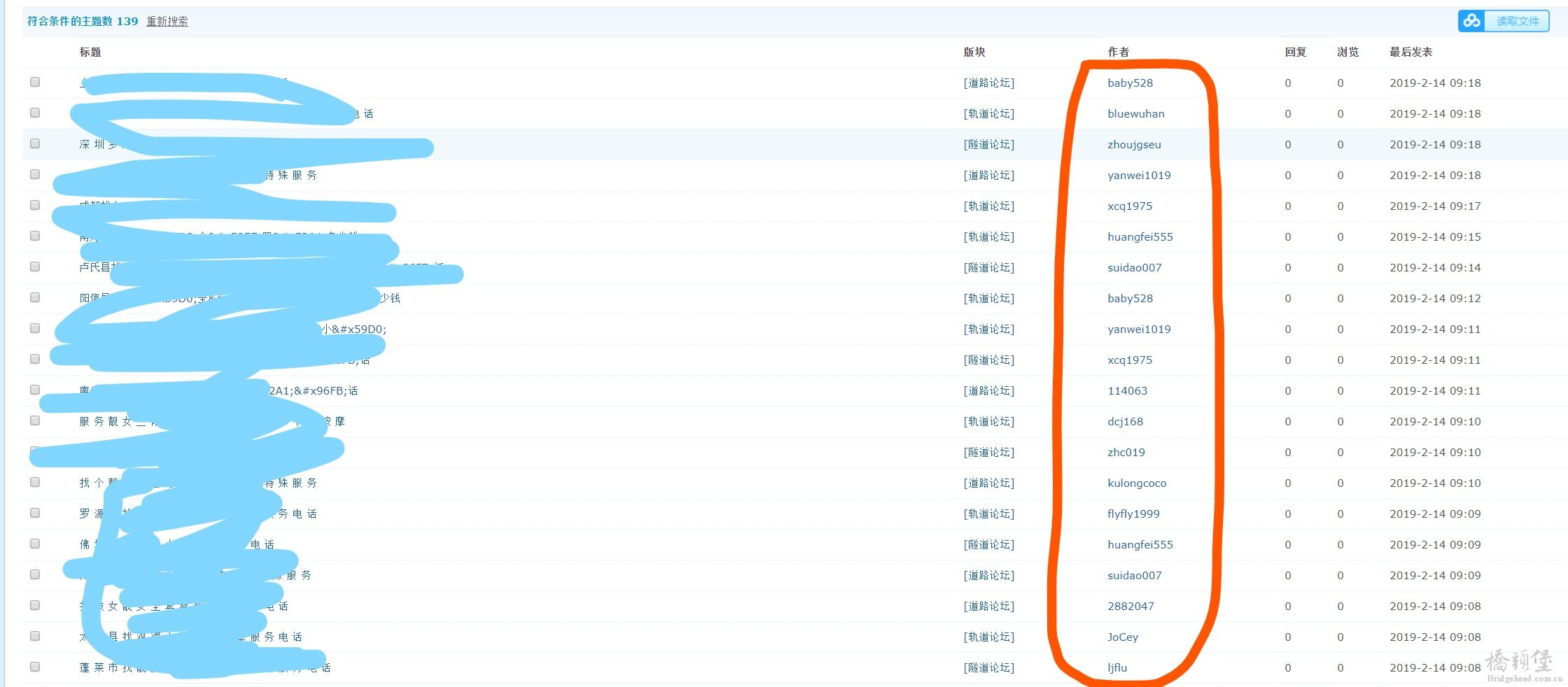Image resolution: width=1568 pixels, height=687 pixels.
Task: Click author name 114063
Action: pos(1127,390)
